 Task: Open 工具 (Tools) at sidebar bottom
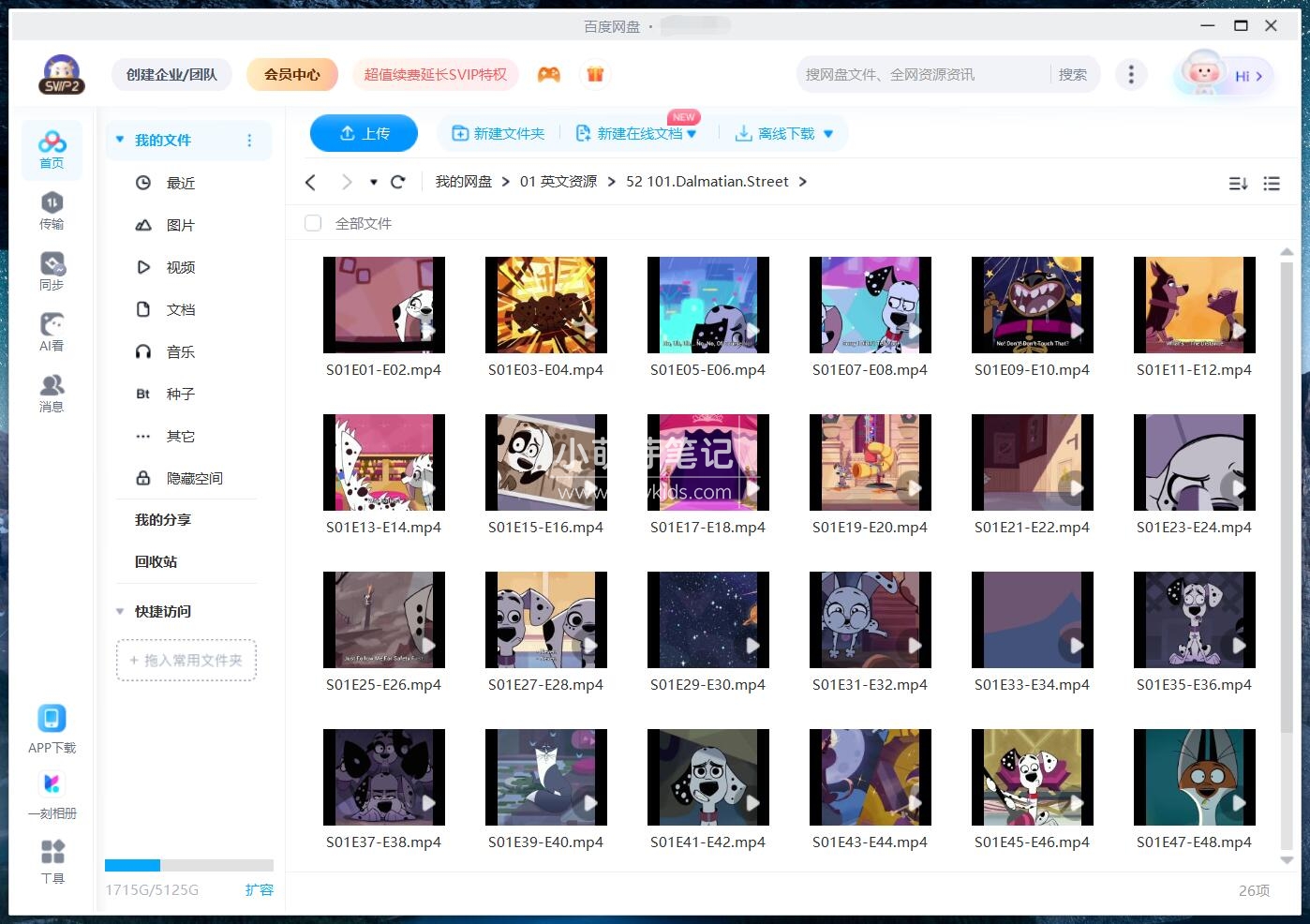52,857
